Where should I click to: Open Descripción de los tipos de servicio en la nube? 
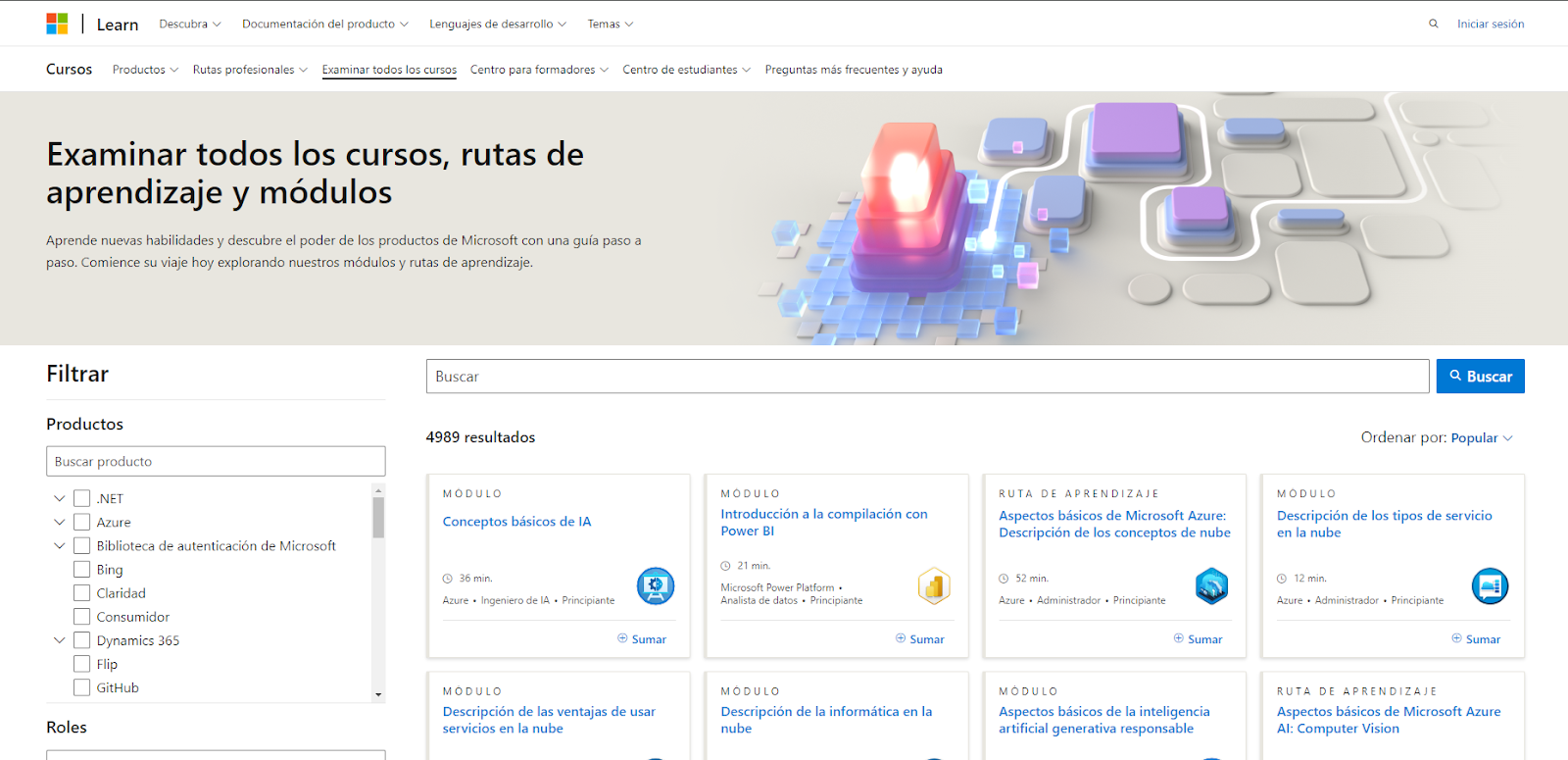[1385, 524]
